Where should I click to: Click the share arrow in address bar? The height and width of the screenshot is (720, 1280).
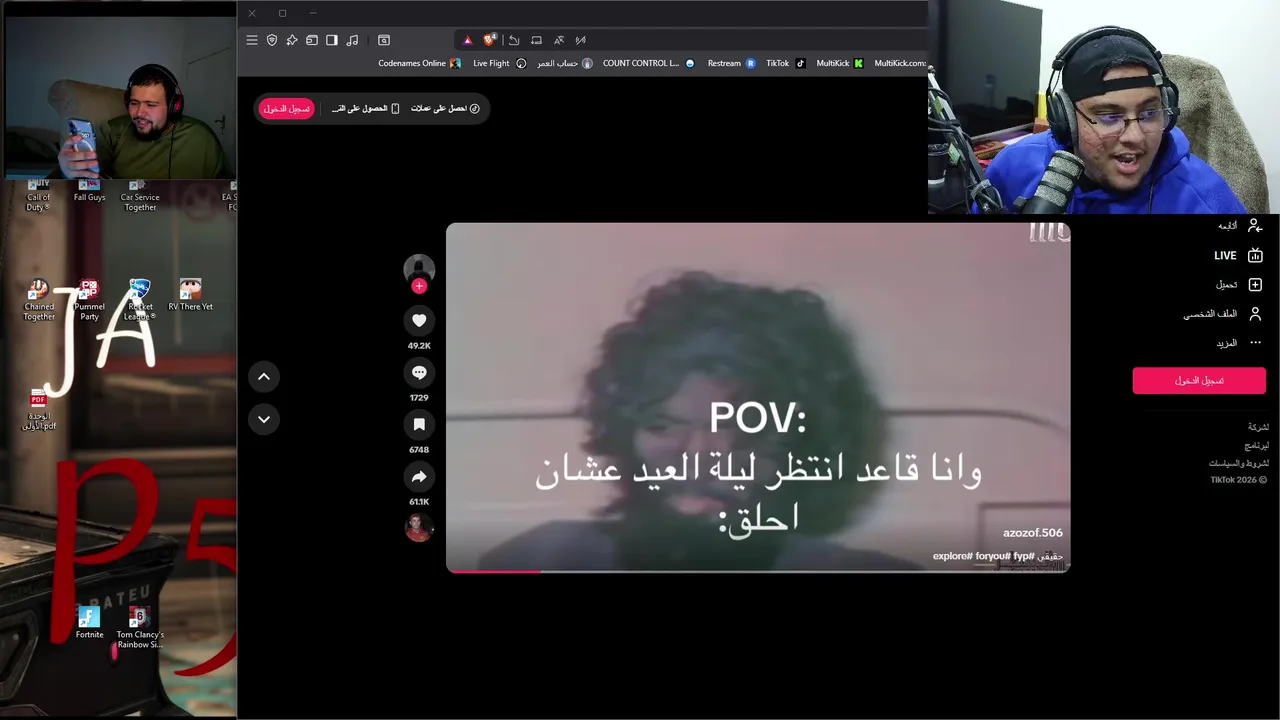[514, 40]
